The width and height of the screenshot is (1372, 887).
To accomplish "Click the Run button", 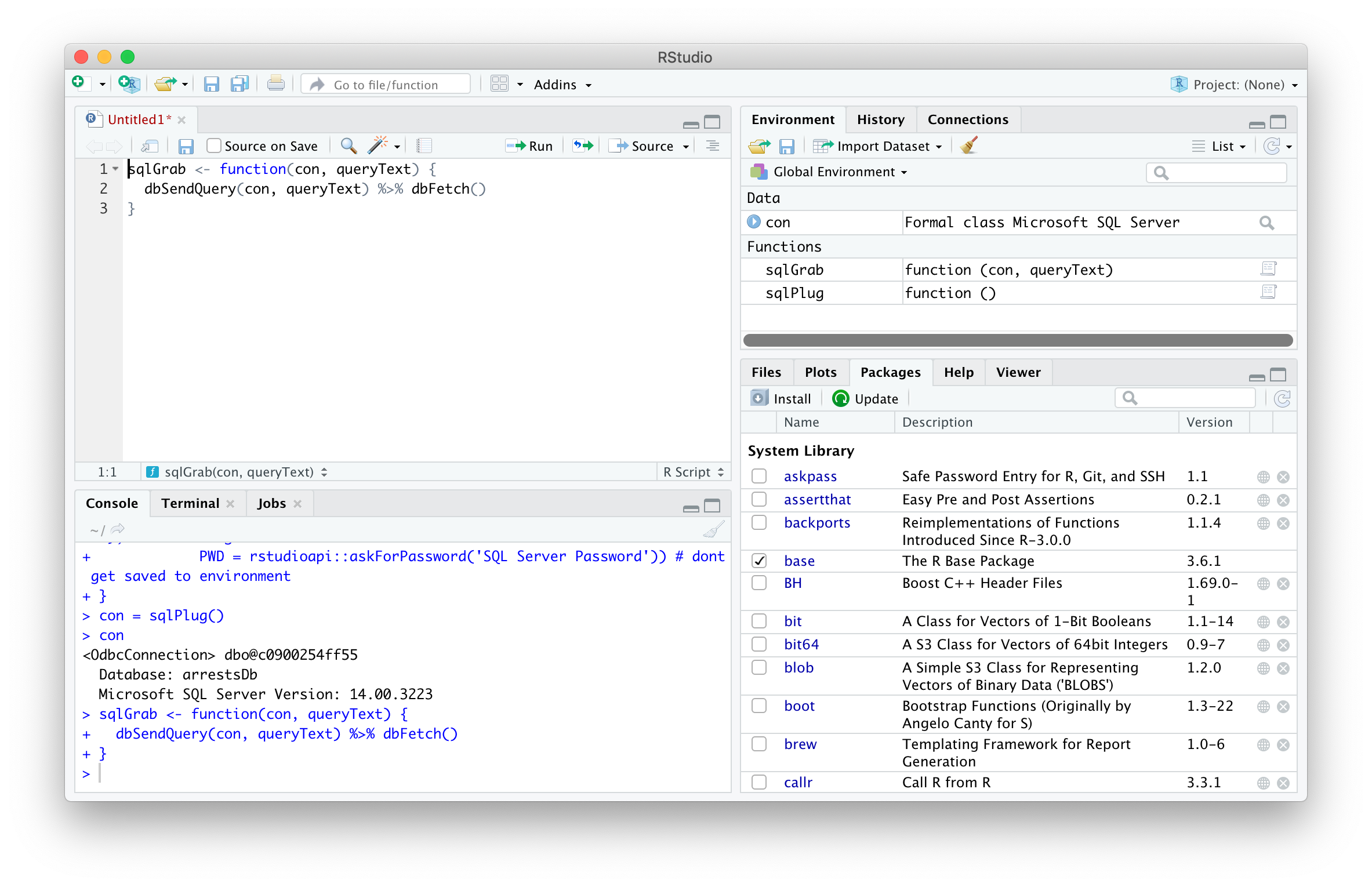I will [x=530, y=146].
